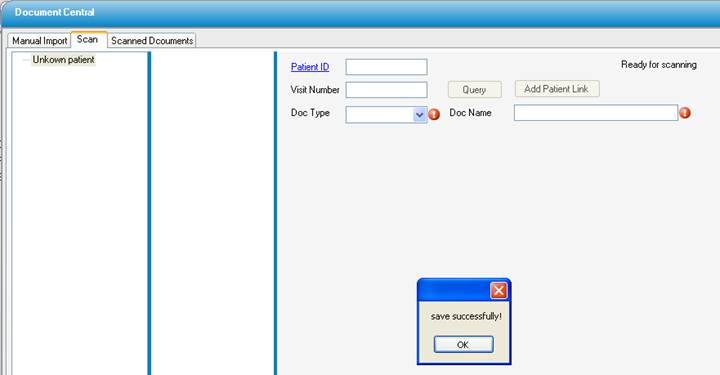Confirm the dialog with OK

(463, 345)
